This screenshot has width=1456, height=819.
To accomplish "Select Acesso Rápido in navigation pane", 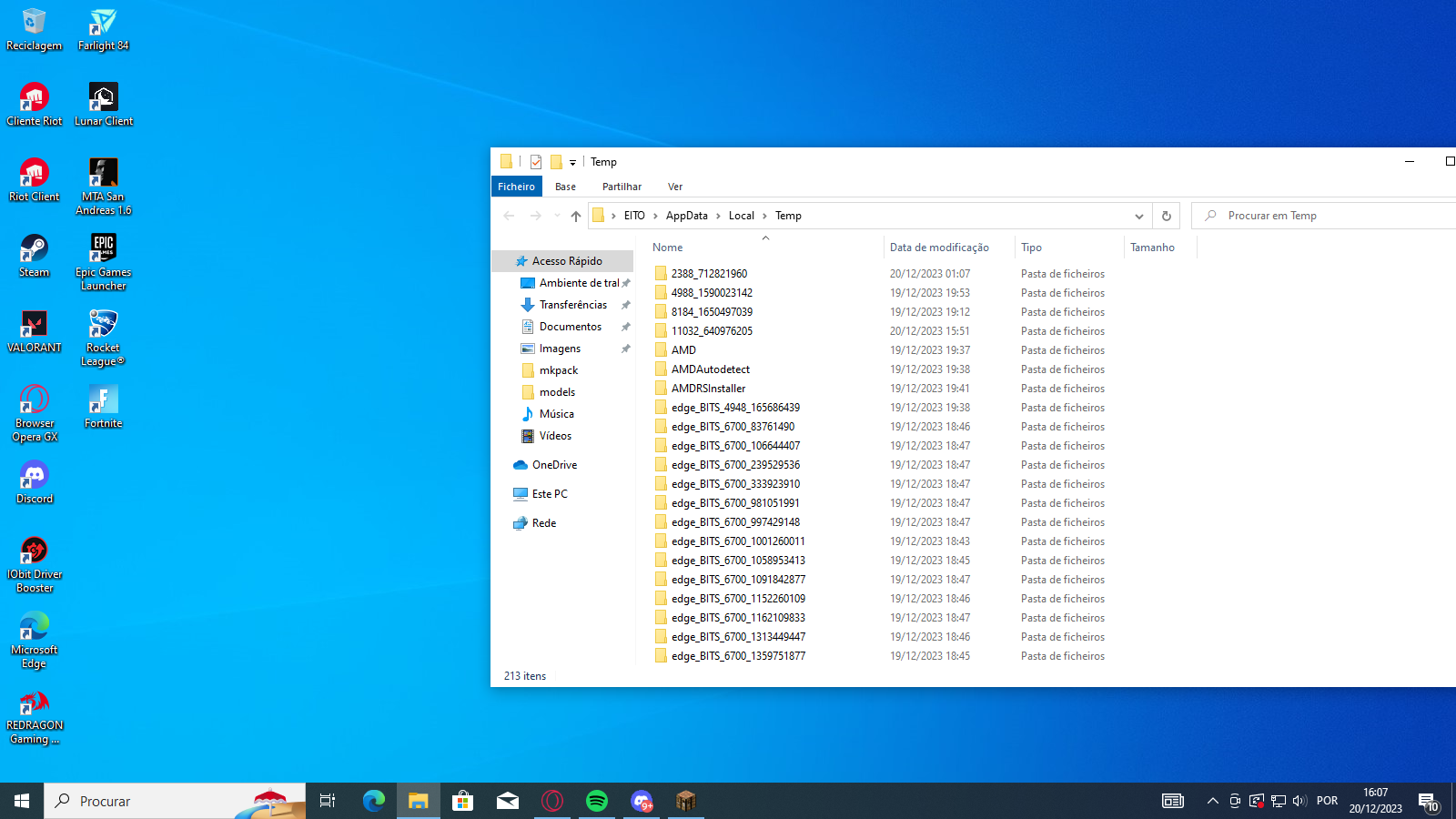I will 563,261.
